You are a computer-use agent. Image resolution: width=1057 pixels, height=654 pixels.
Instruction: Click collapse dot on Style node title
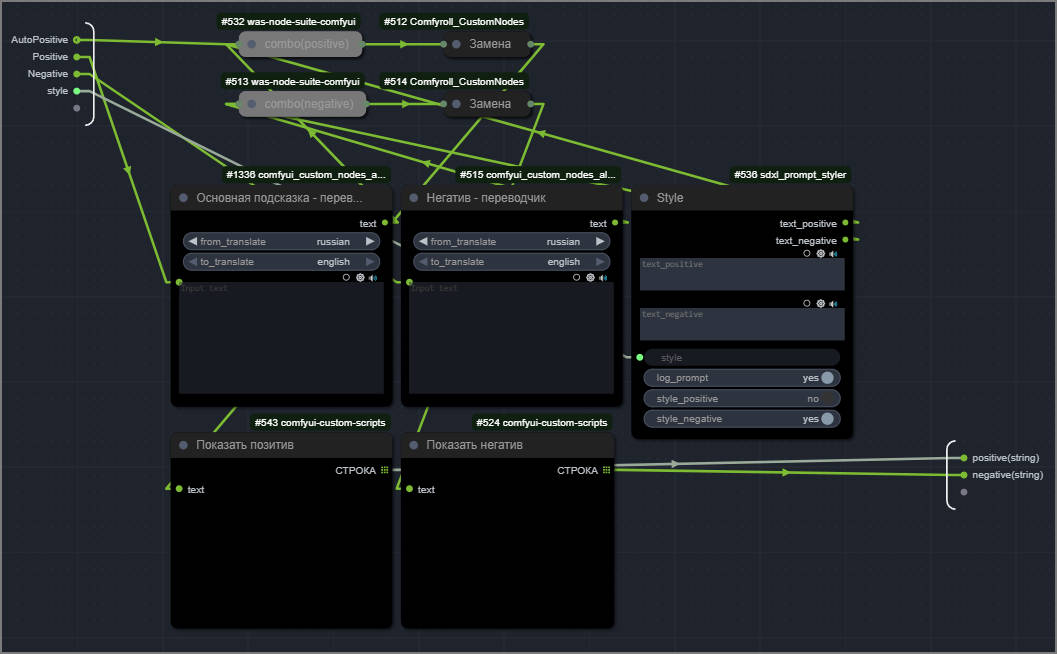click(644, 198)
